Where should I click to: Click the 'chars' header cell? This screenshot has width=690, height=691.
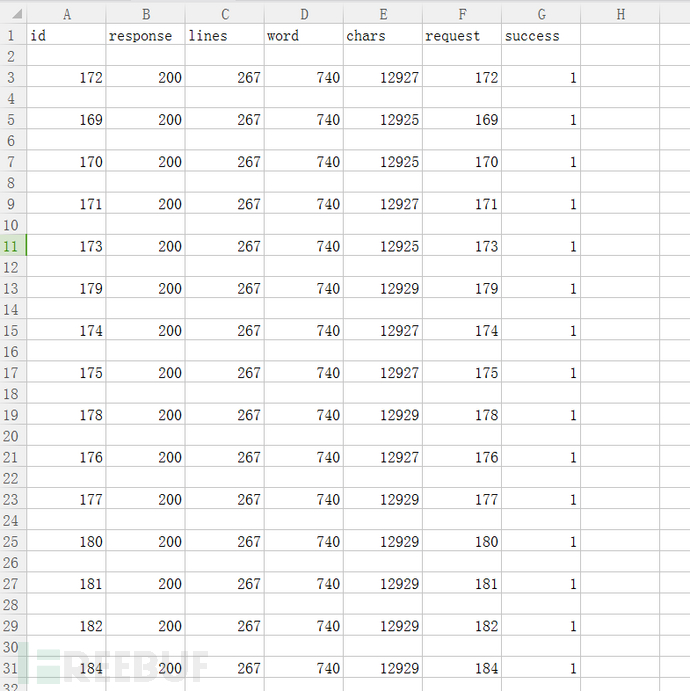(383, 35)
